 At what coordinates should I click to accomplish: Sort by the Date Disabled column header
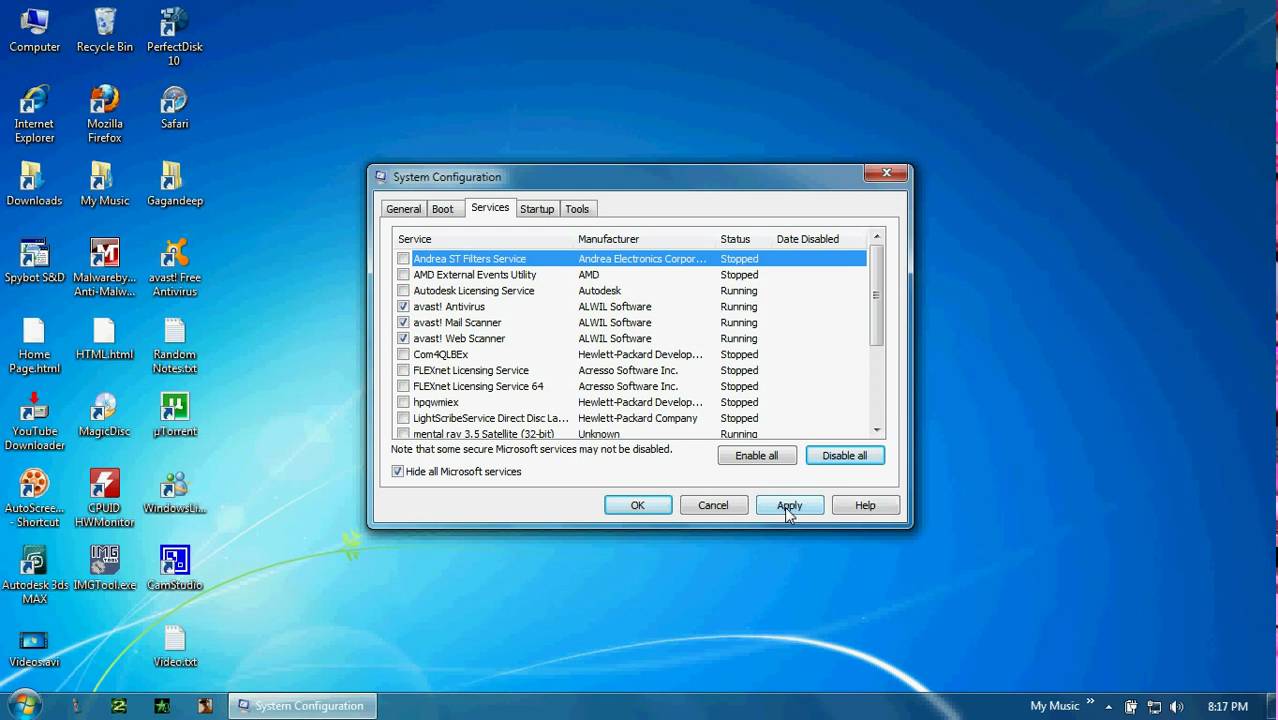click(819, 239)
